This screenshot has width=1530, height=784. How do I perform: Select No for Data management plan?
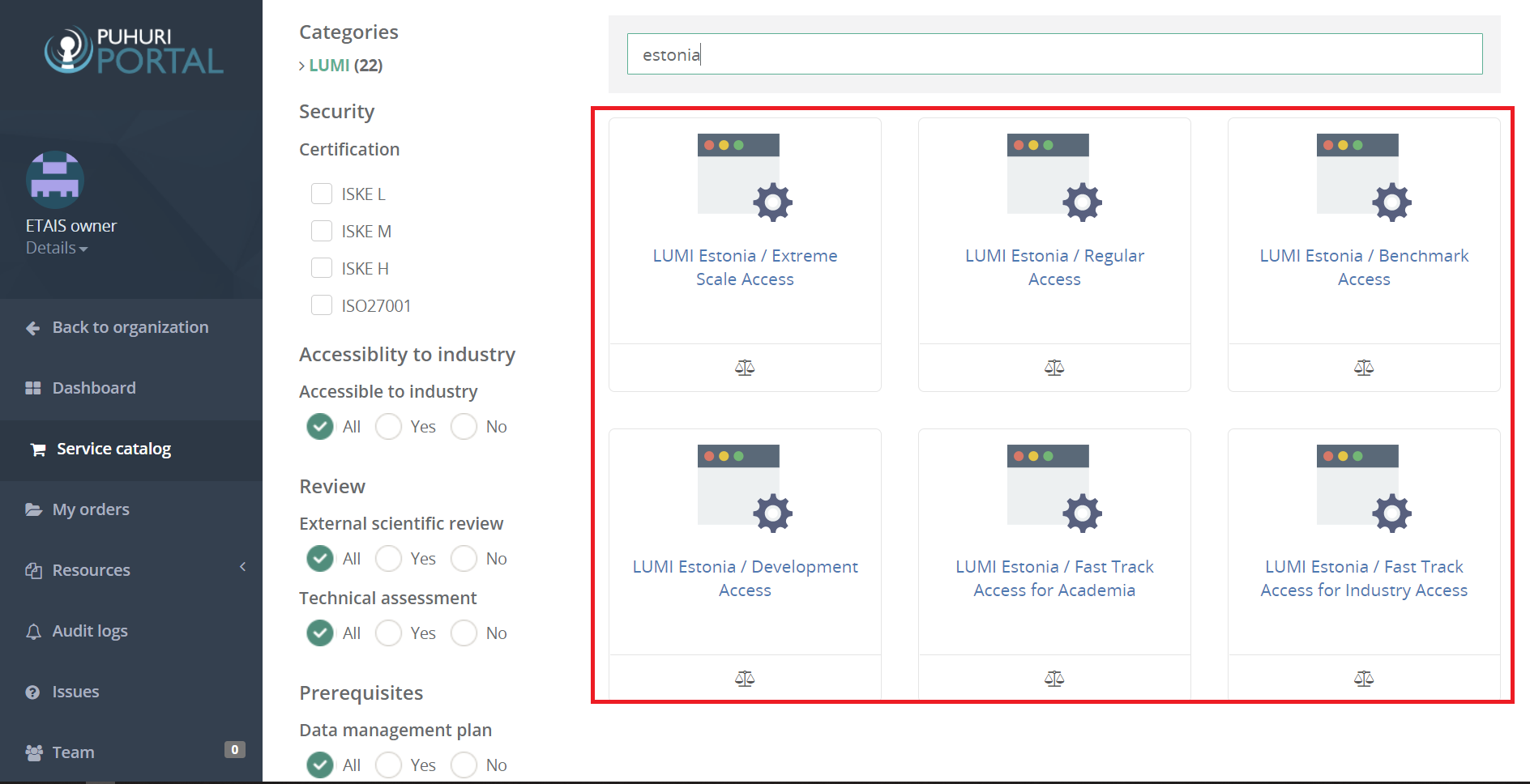(464, 765)
